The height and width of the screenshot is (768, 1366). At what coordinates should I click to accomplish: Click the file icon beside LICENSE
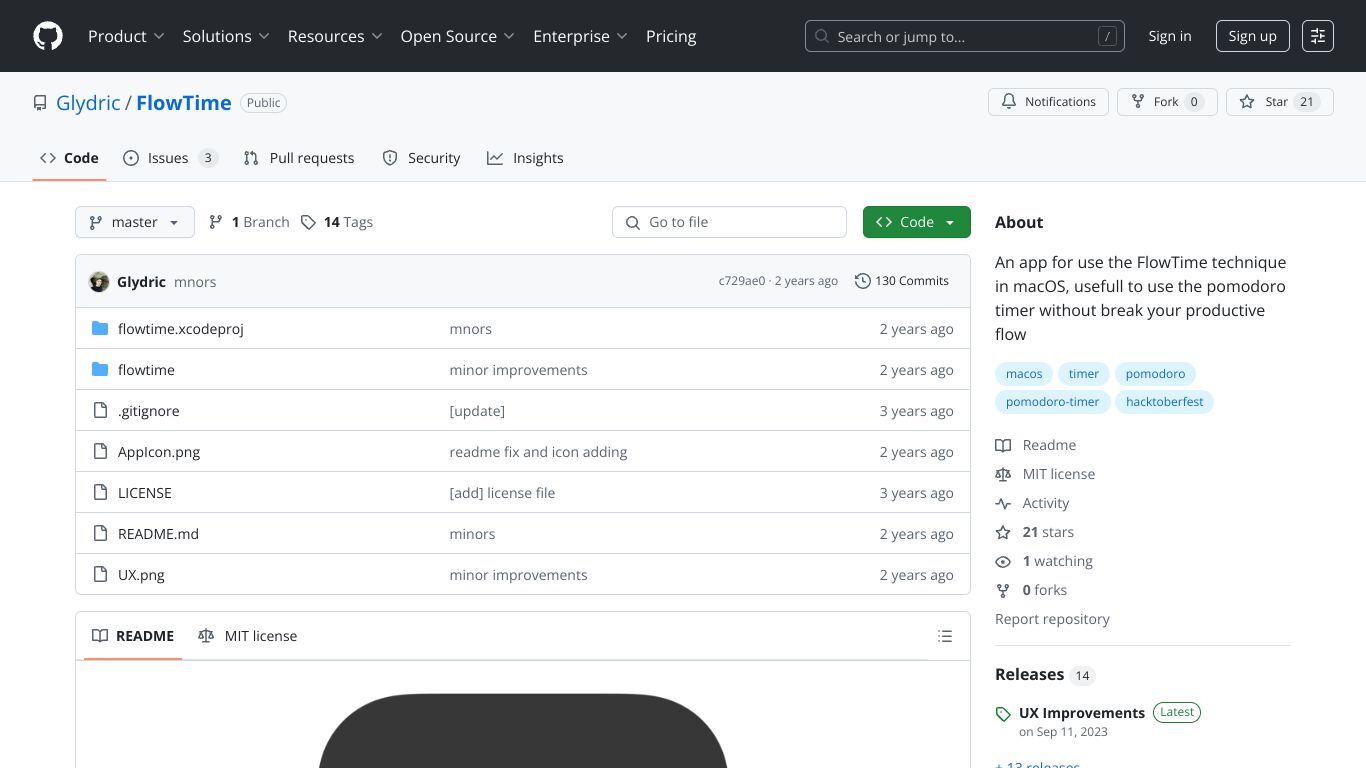click(100, 493)
